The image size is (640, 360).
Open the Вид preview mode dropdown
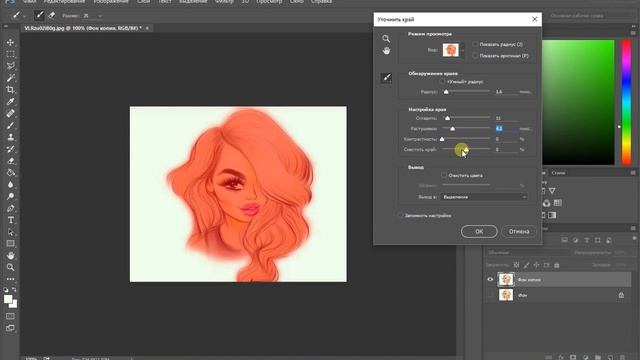(463, 50)
